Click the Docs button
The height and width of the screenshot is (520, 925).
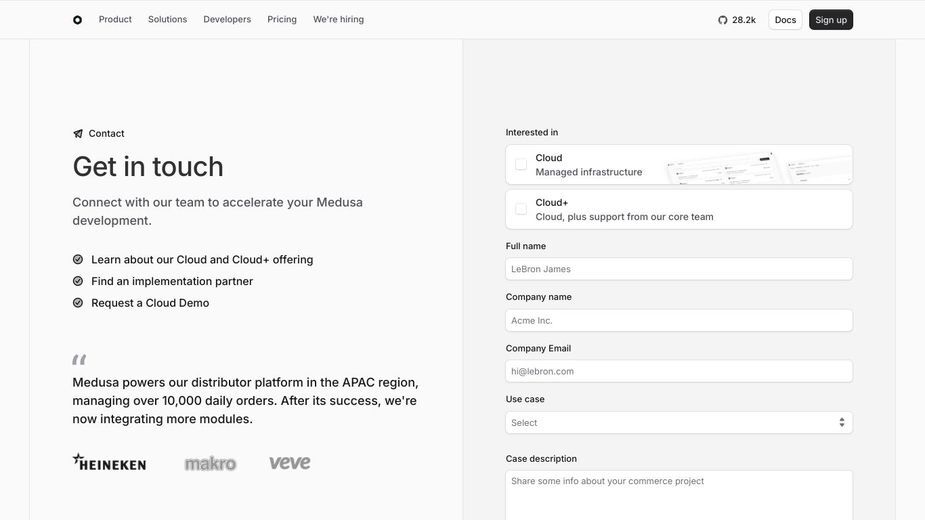pyautogui.click(x=785, y=20)
